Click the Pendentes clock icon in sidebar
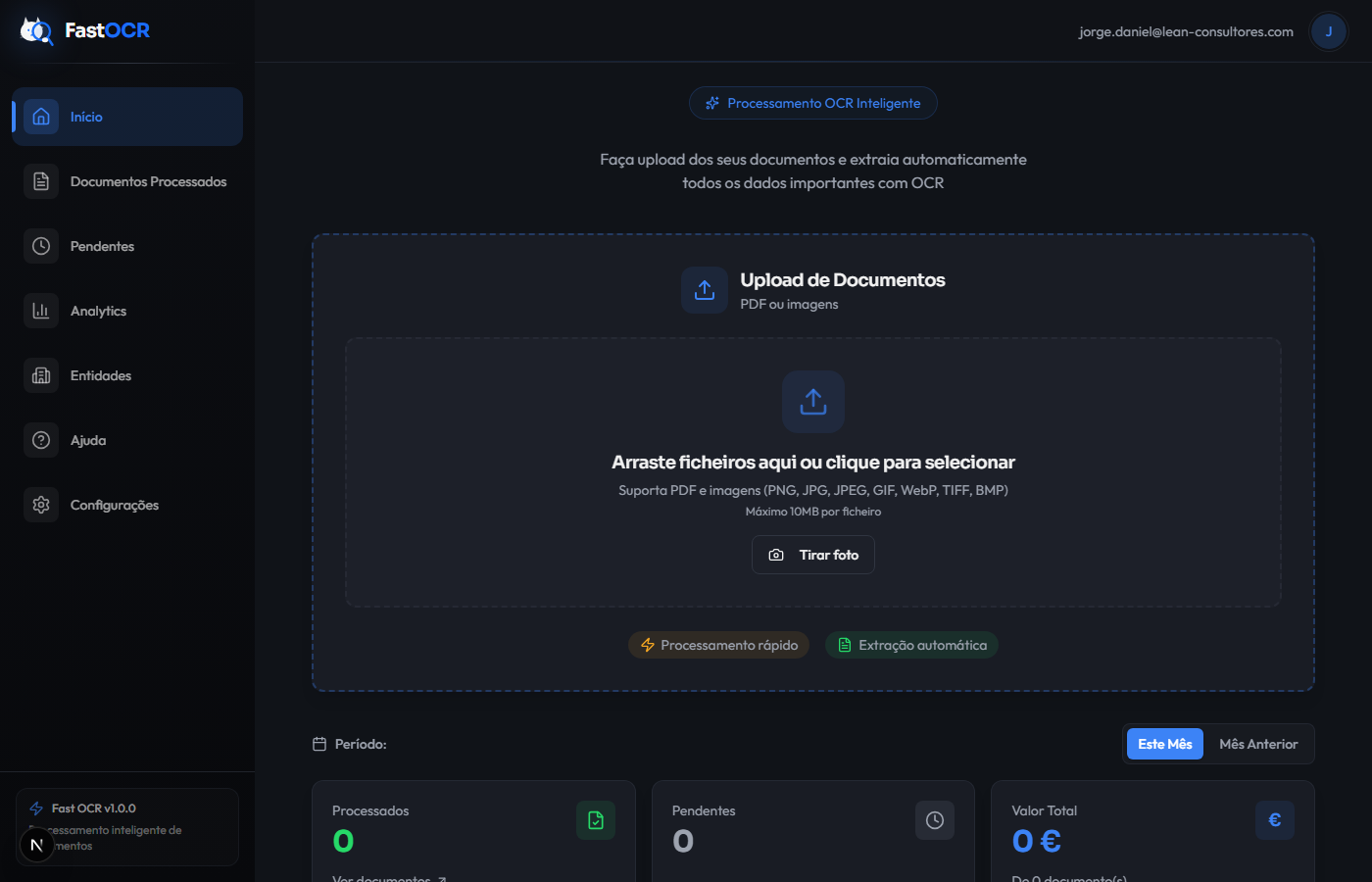The width and height of the screenshot is (1372, 882). click(41, 246)
